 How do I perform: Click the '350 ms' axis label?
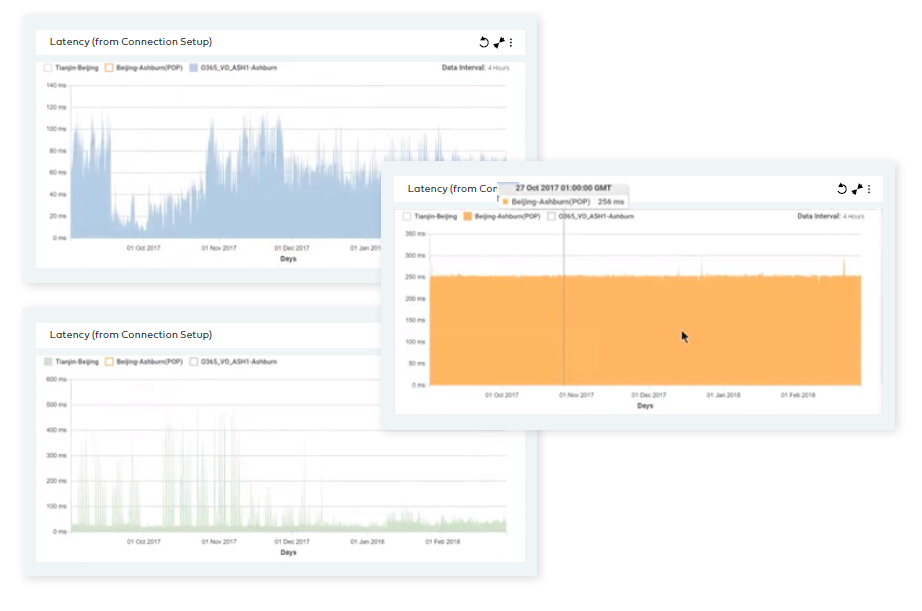point(415,234)
